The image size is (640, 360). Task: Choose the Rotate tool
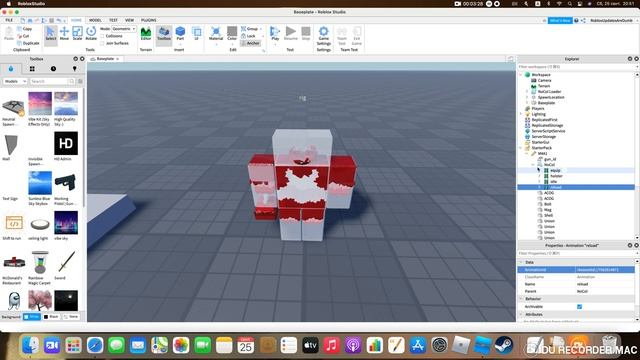coord(91,33)
